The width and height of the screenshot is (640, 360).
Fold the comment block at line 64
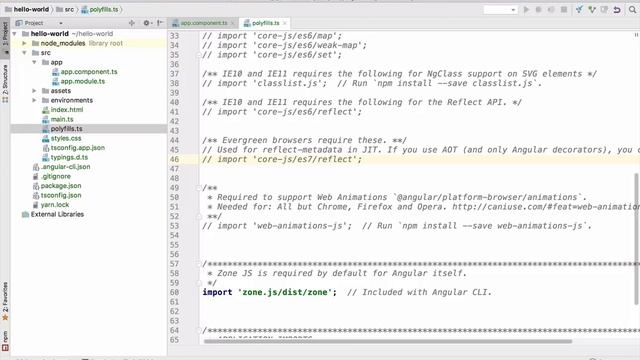point(199,331)
